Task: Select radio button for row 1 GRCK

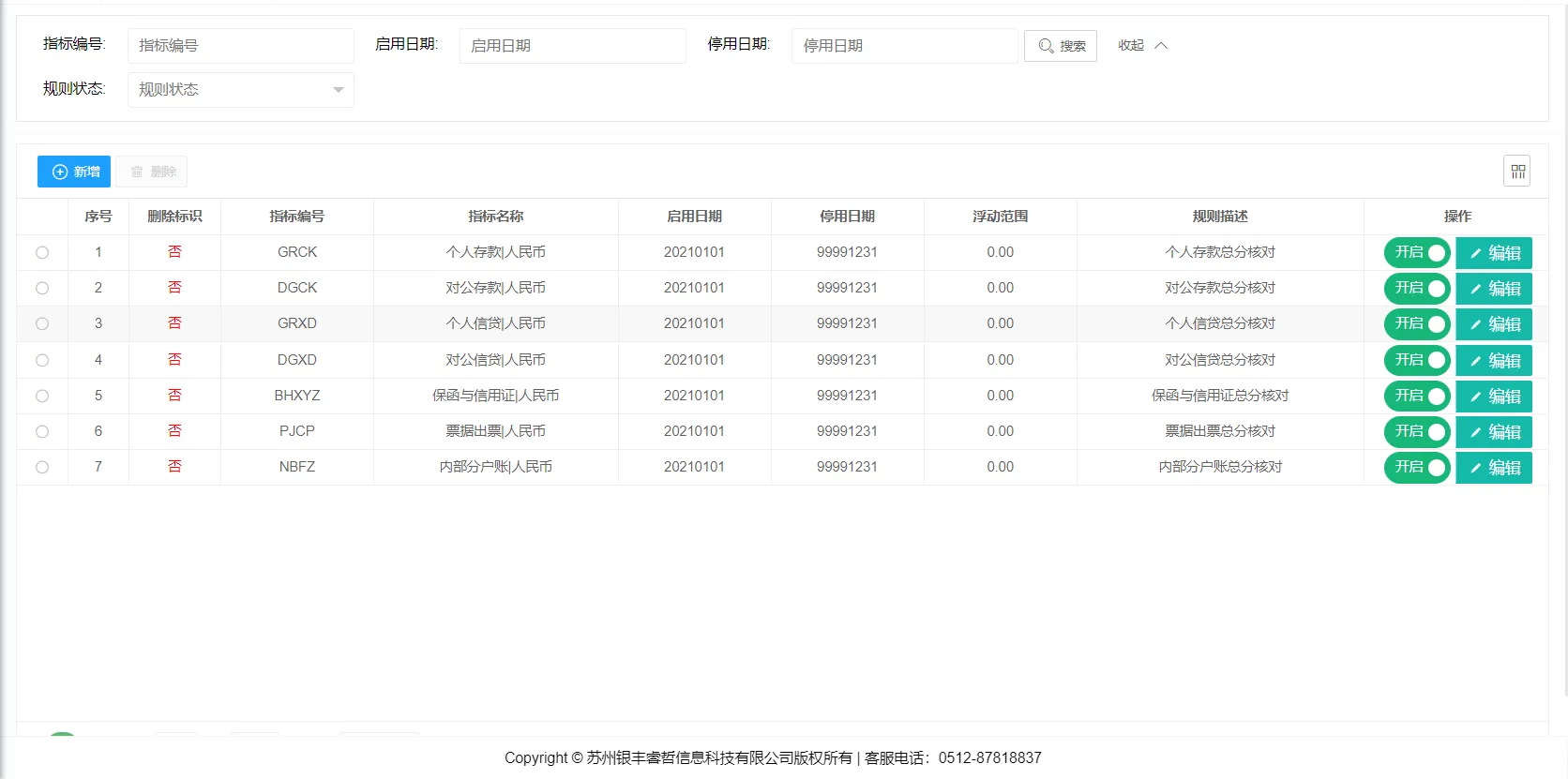Action: pyautogui.click(x=42, y=253)
